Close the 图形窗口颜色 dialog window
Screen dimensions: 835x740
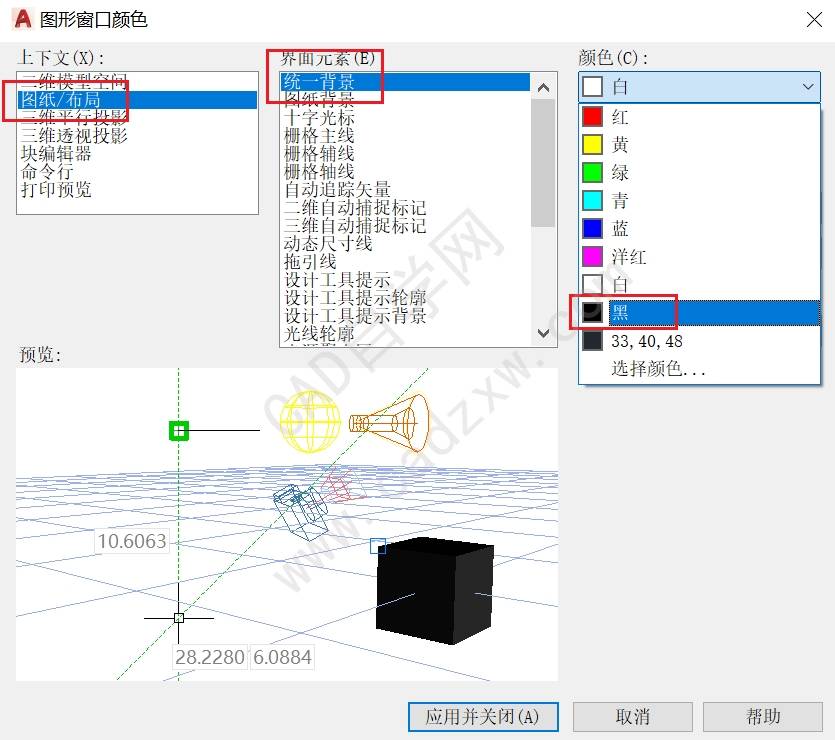[x=810, y=20]
